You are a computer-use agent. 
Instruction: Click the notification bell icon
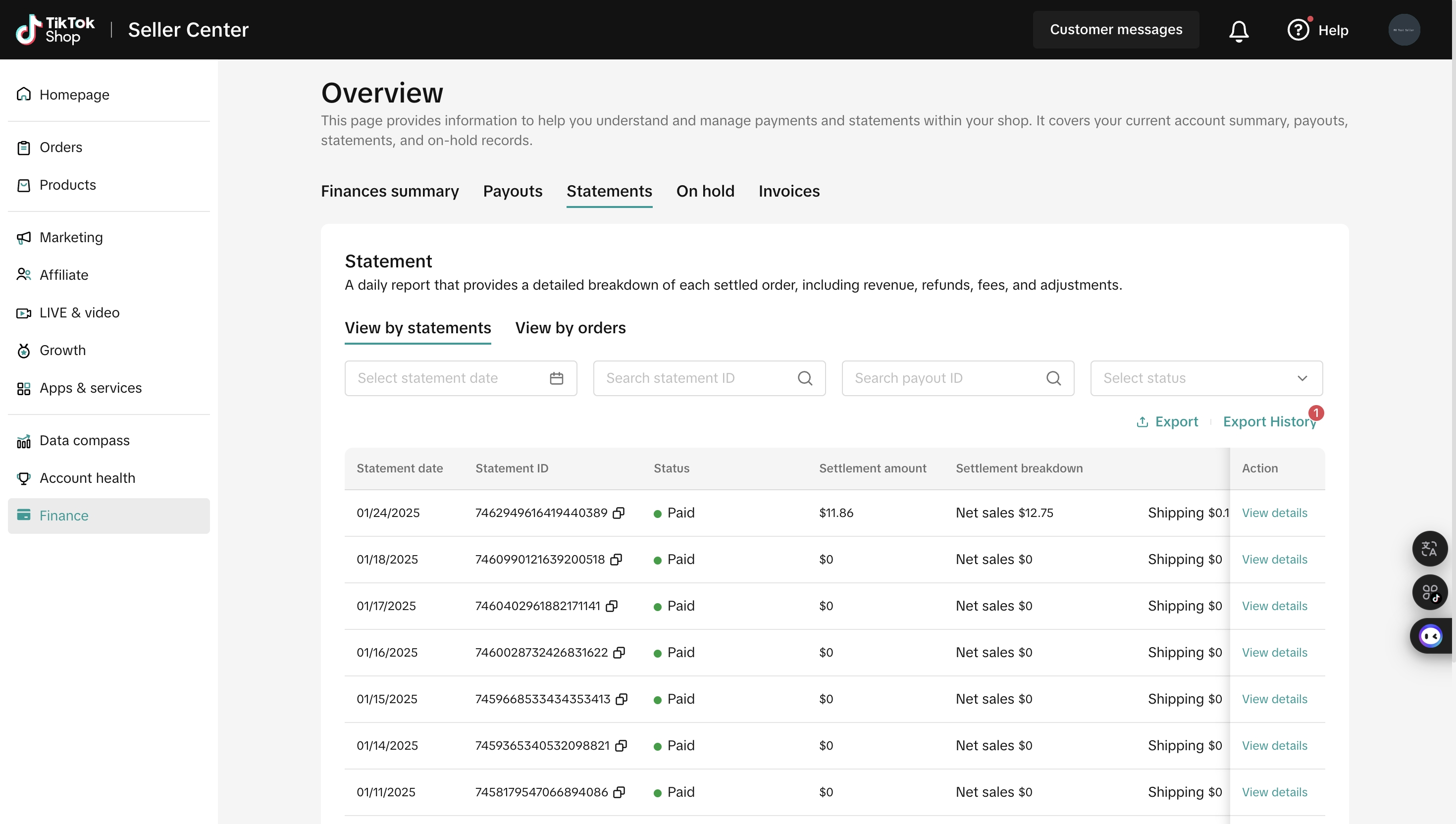point(1239,31)
